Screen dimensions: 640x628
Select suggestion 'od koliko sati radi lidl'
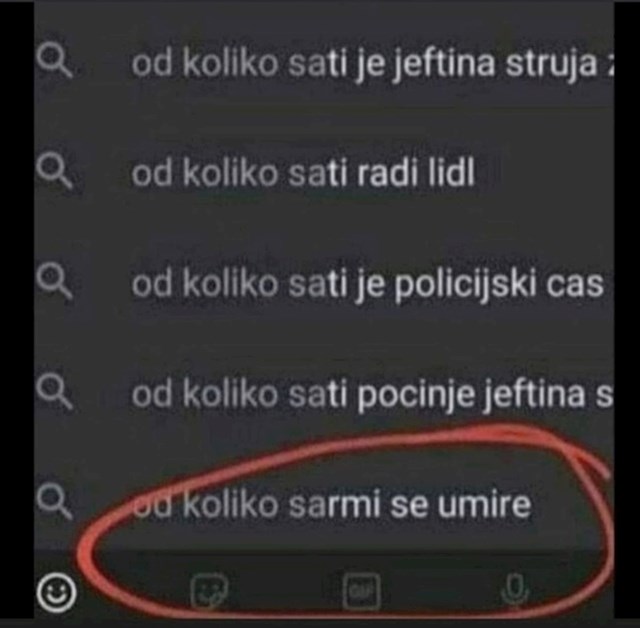coord(303,172)
